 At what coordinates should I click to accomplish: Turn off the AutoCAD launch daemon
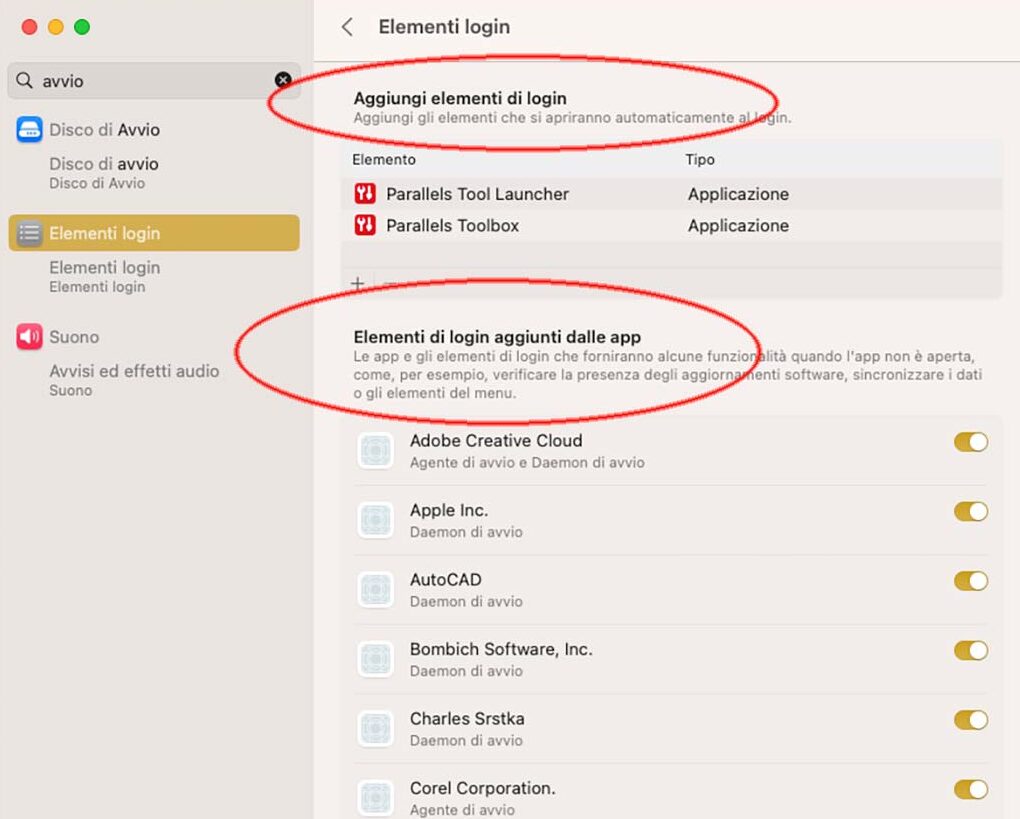[x=969, y=581]
